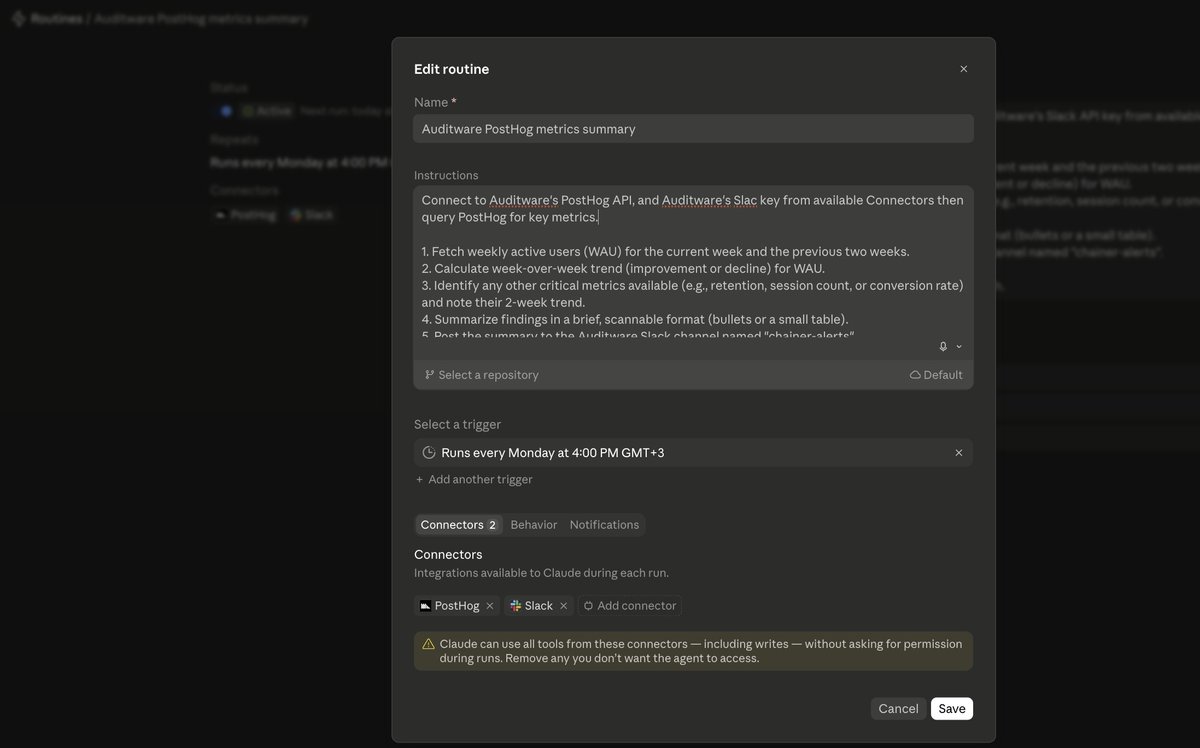Click the Connectors section heading
1200x748 pixels.
448,554
